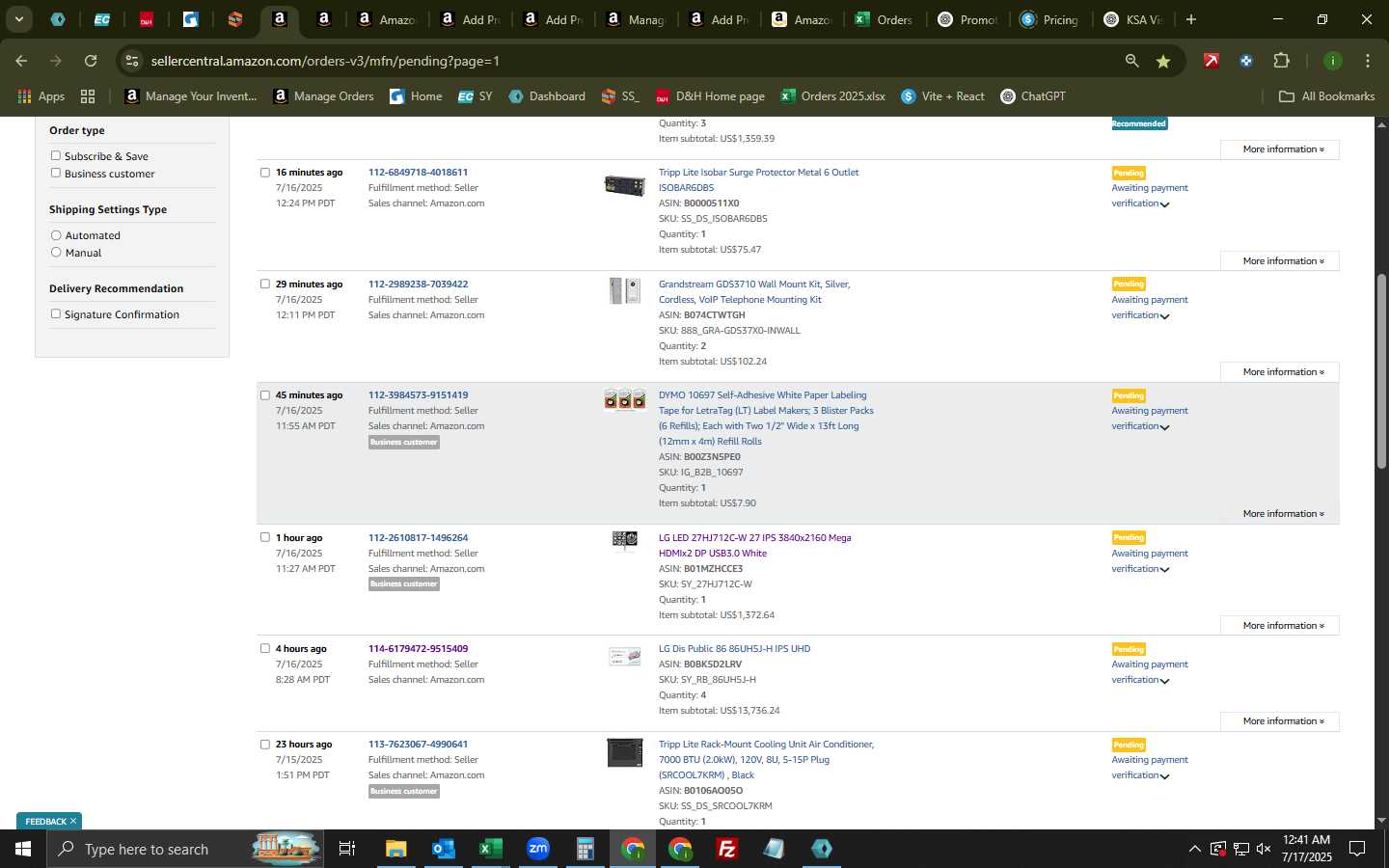The width and height of the screenshot is (1389, 868).
Task: Open blue cross extension icon
Action: pos(1246,61)
